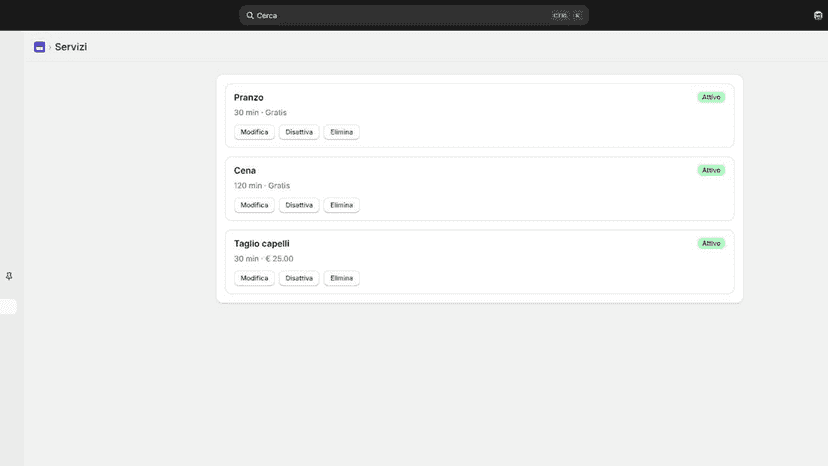Click the highlighted item in left sidebar
828x466 pixels.
click(x=8, y=306)
